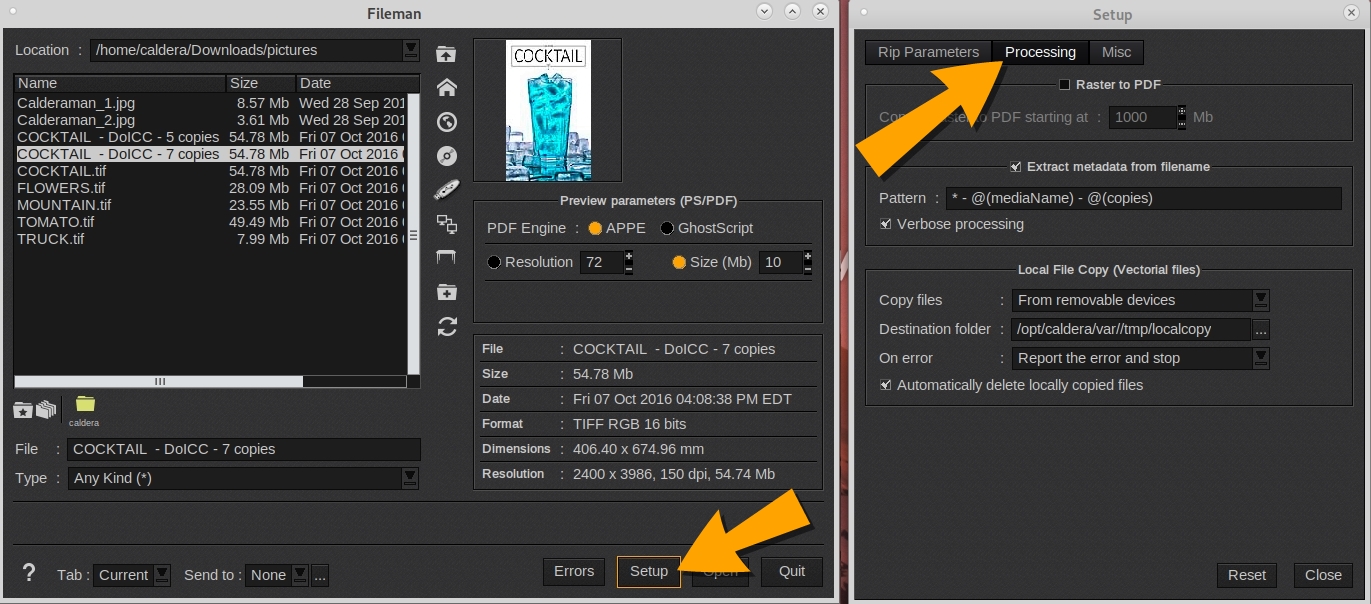This screenshot has height=604, width=1371.
Task: Browse network locations via globe icon
Action: 447,121
